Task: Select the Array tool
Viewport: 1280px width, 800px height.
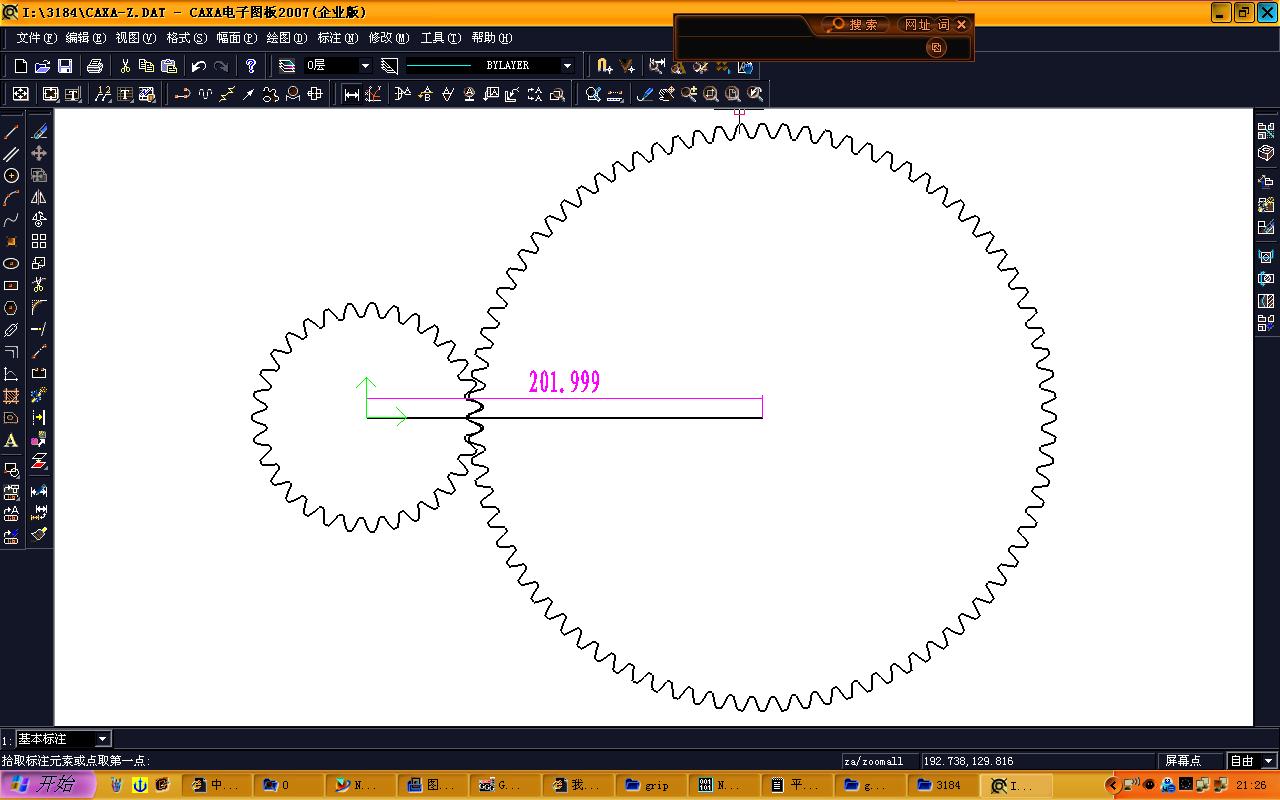Action: click(x=39, y=241)
